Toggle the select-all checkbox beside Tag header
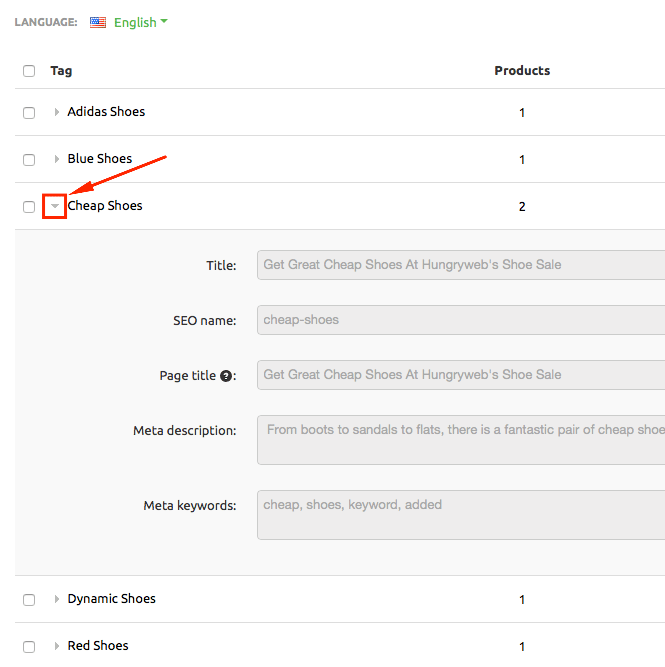 (x=29, y=71)
